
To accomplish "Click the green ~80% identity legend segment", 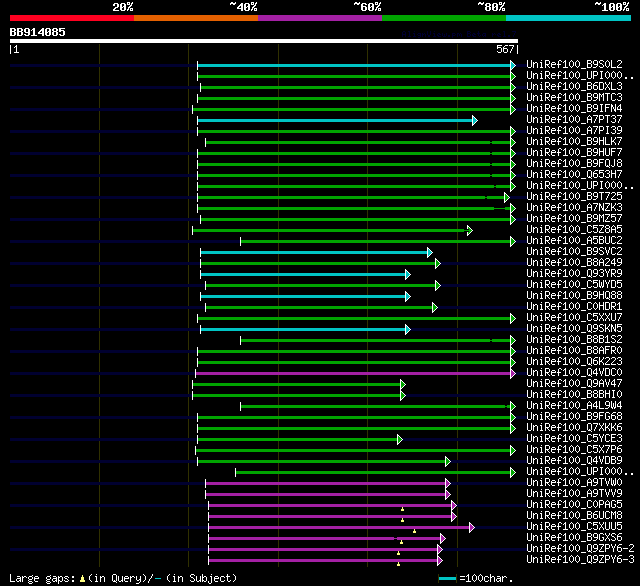I will [444, 18].
